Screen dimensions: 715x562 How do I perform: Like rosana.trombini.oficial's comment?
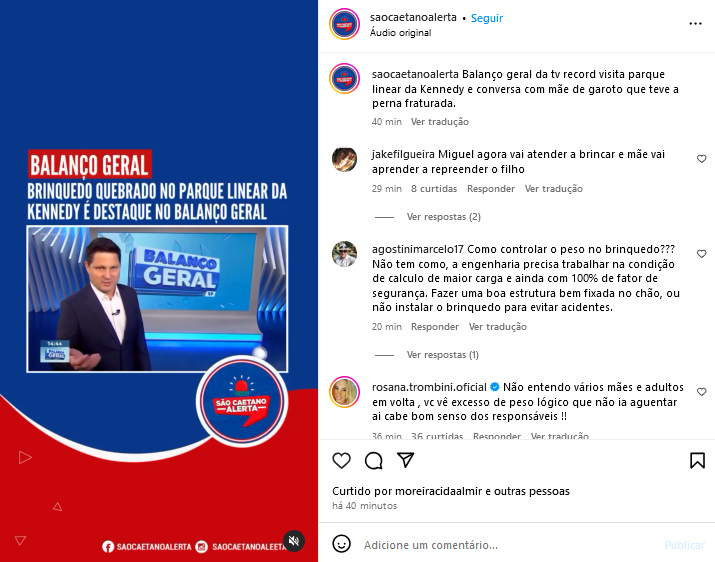[701, 392]
